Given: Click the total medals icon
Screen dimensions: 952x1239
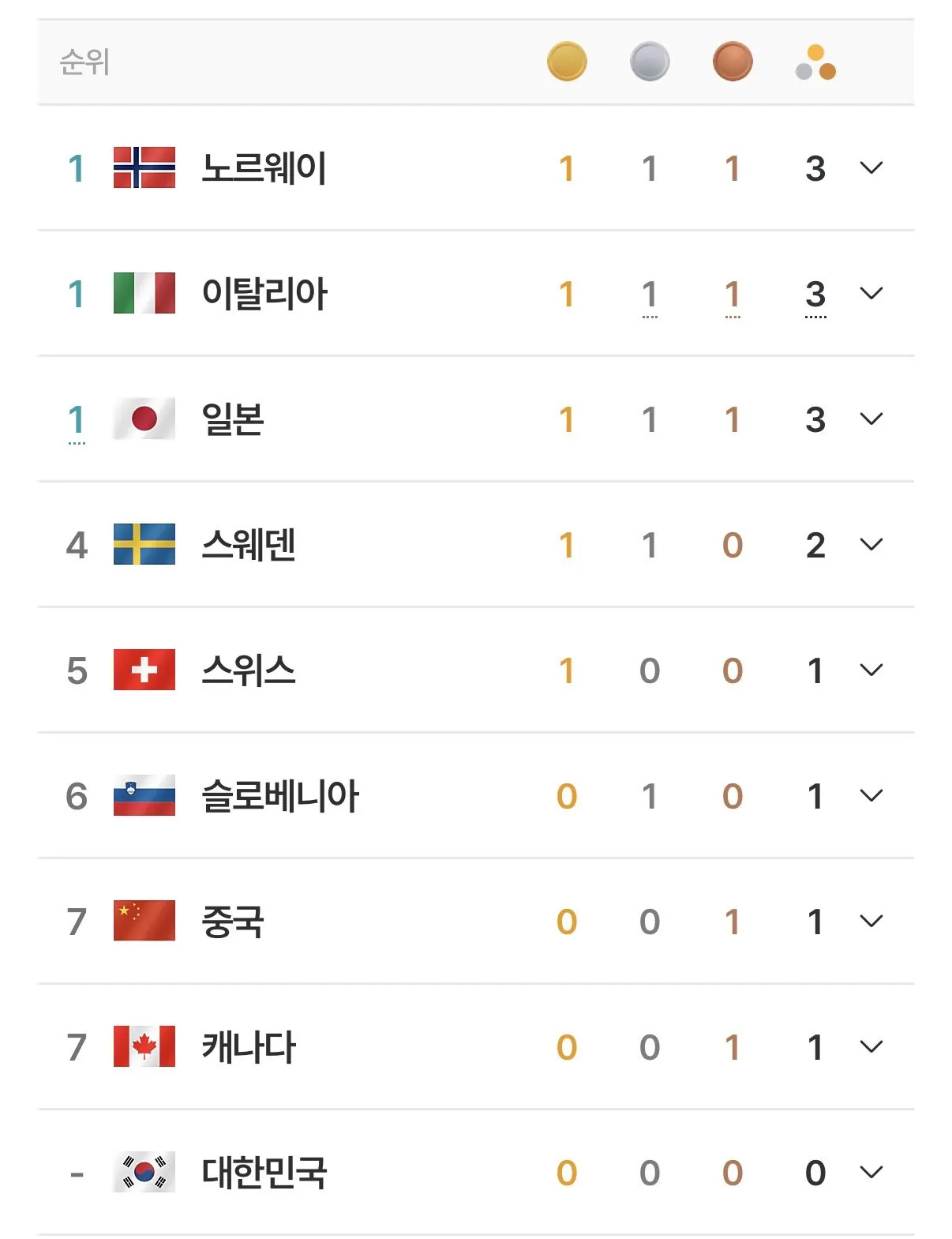Looking at the screenshot, I should 815,63.
